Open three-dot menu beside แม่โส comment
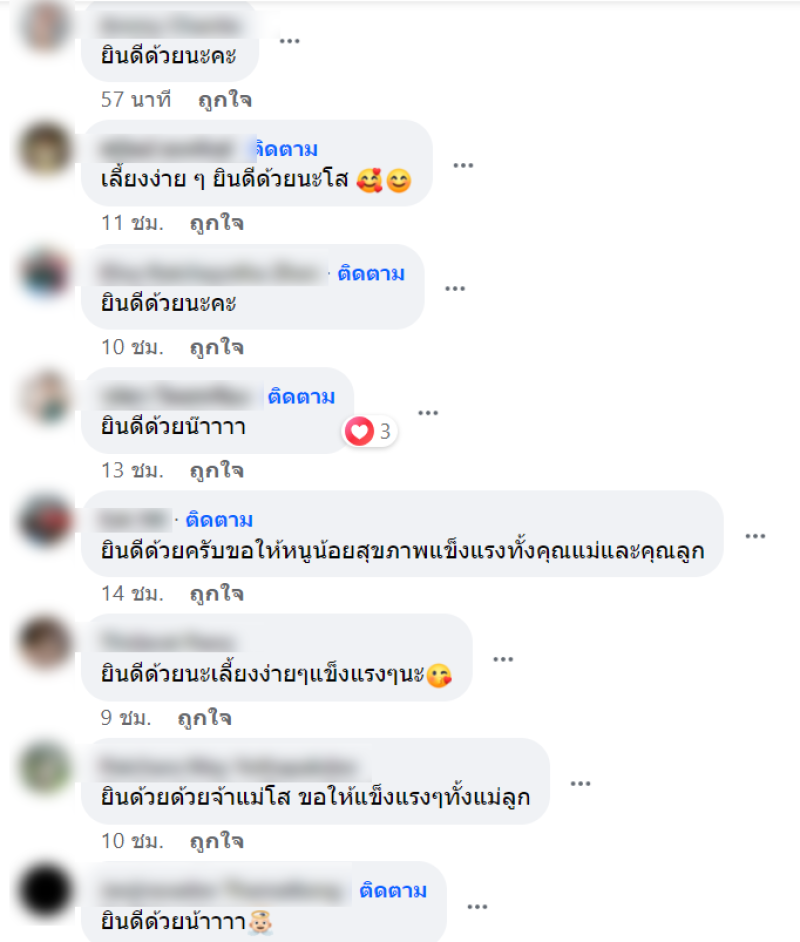The image size is (800, 942). [x=580, y=783]
